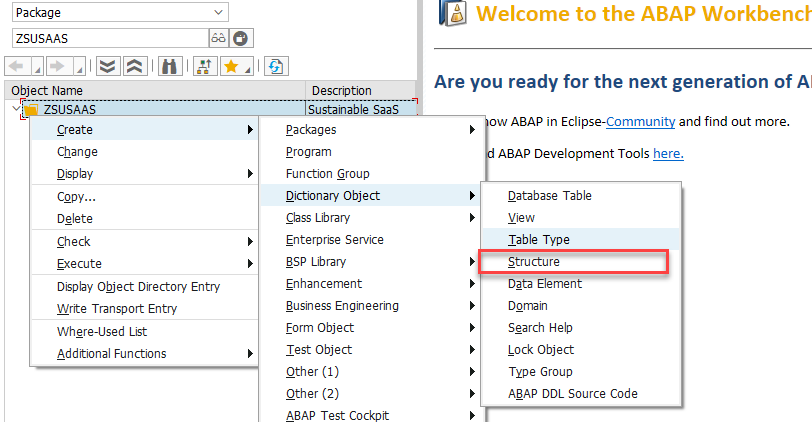Click the round icon beside the glasses icon
This screenshot has height=422, width=812.
240,38
